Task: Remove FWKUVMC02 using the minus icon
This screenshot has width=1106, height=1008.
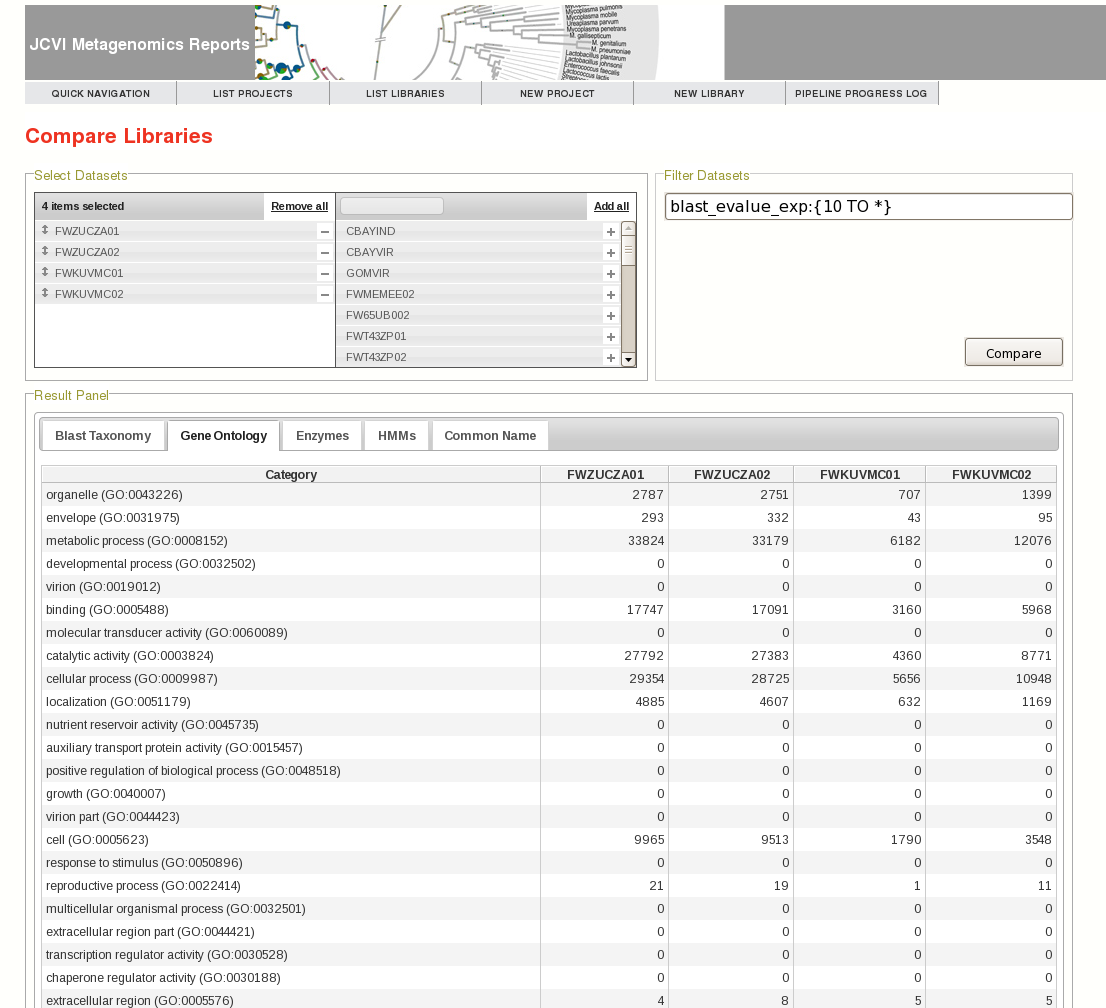Action: (x=325, y=295)
